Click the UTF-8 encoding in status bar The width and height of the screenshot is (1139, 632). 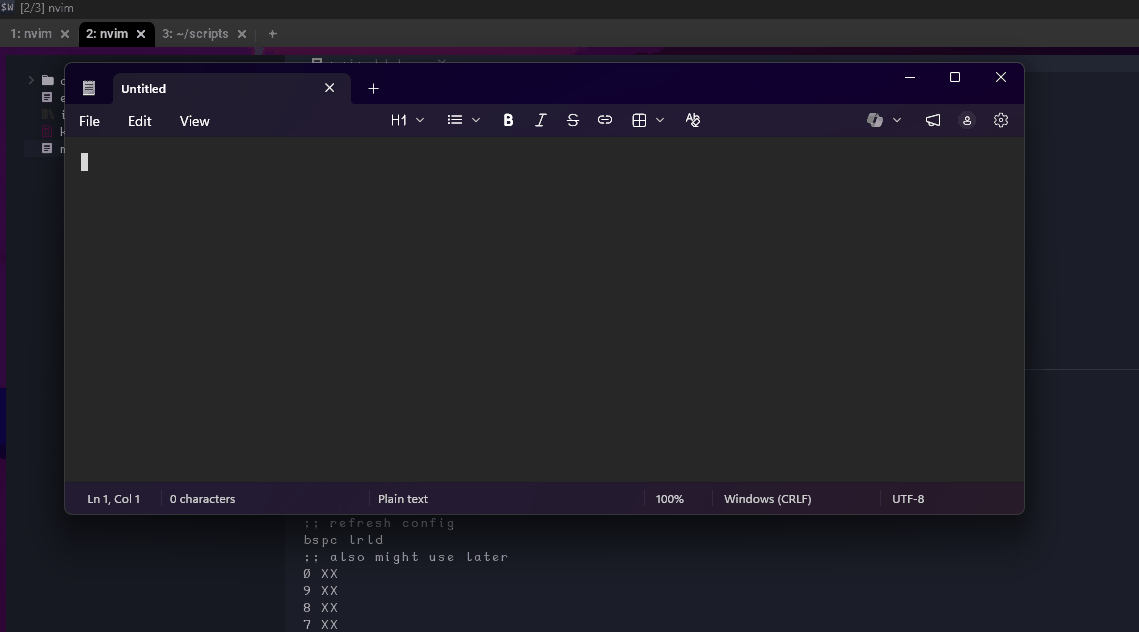[x=908, y=498]
